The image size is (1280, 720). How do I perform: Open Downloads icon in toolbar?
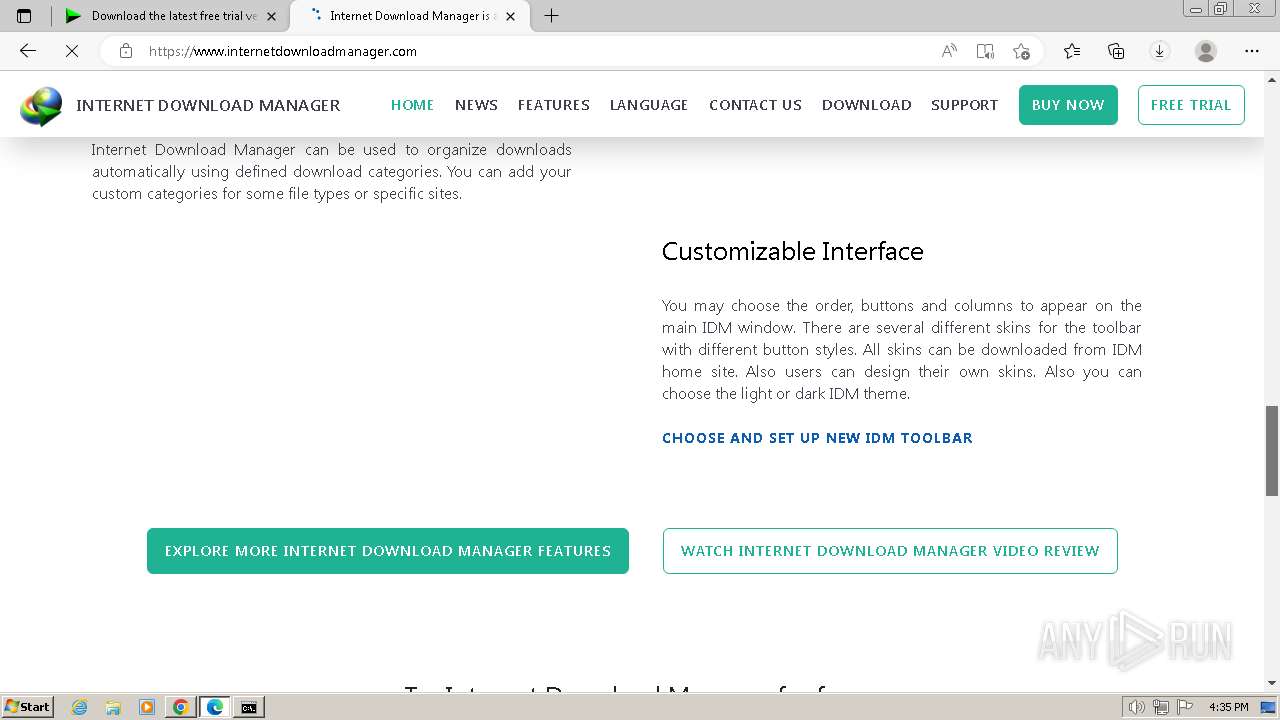(1160, 51)
